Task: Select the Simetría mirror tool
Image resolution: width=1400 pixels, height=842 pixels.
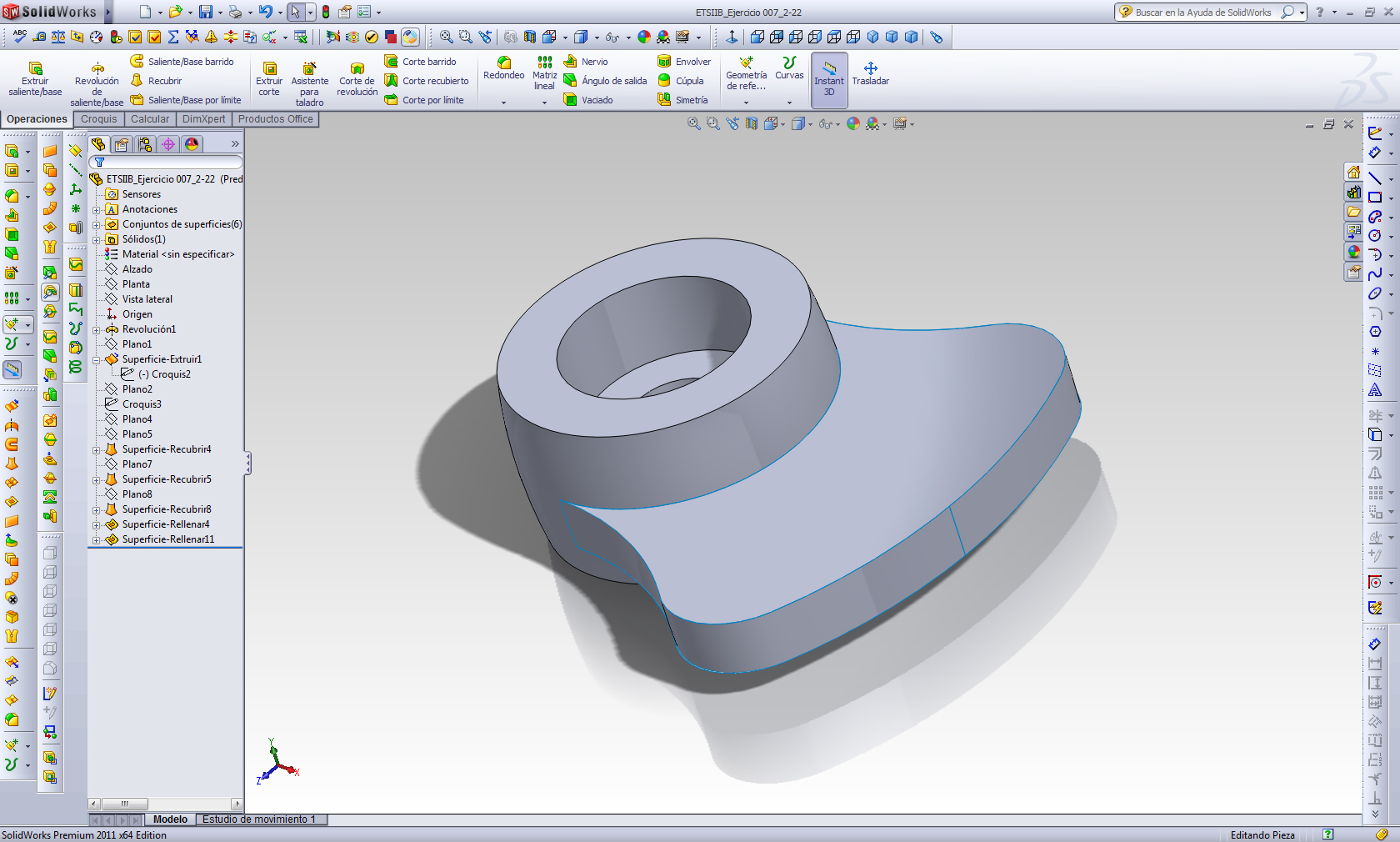Action: (682, 100)
